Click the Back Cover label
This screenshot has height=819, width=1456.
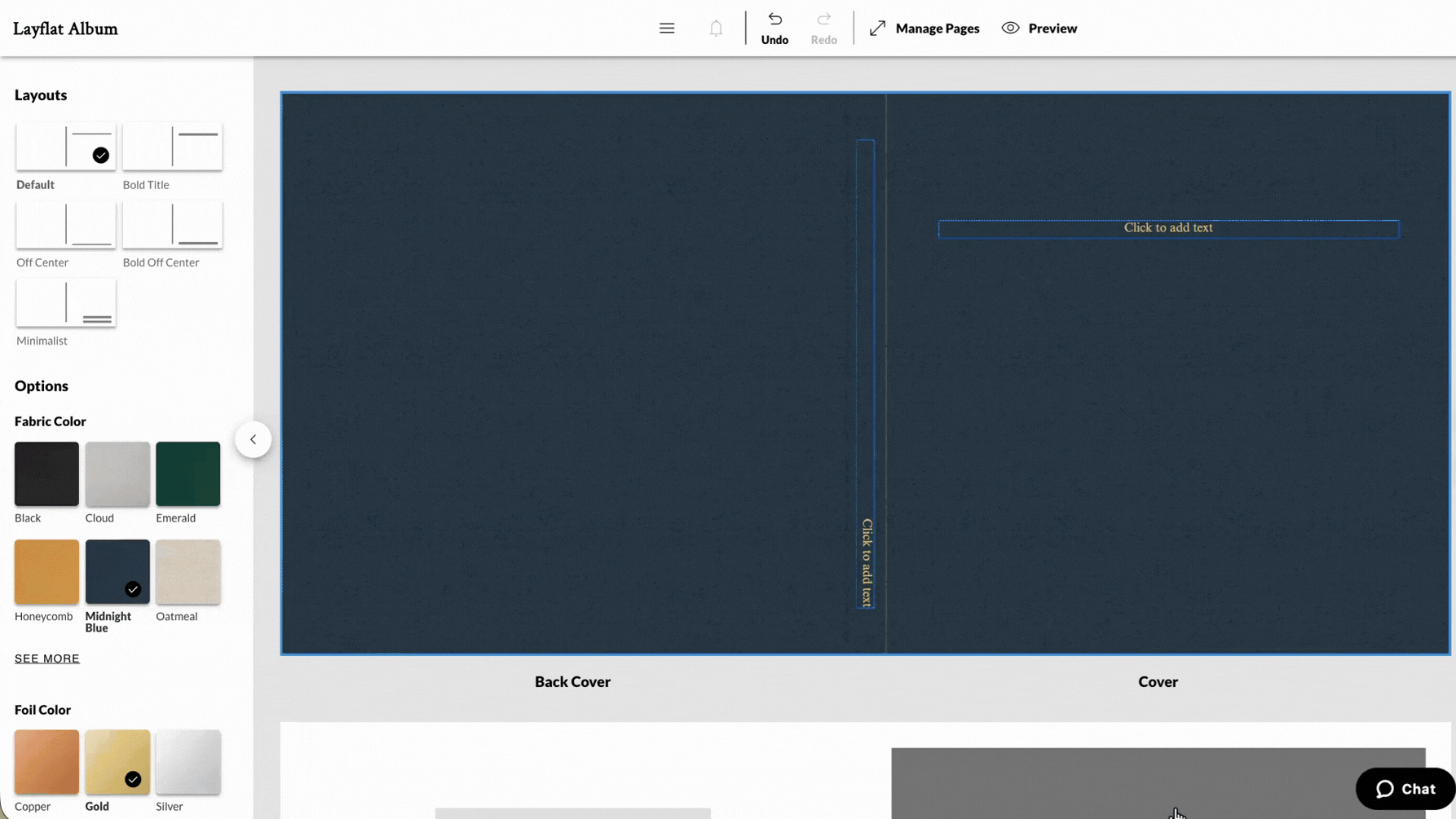click(571, 681)
